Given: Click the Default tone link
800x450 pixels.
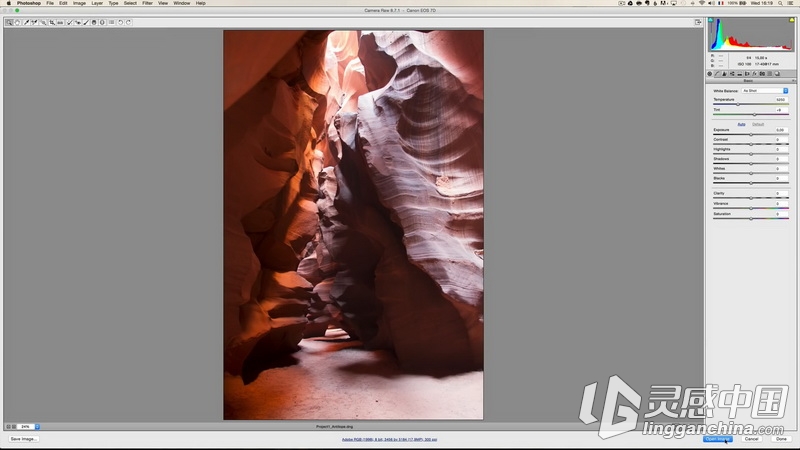Looking at the screenshot, I should click(x=758, y=124).
